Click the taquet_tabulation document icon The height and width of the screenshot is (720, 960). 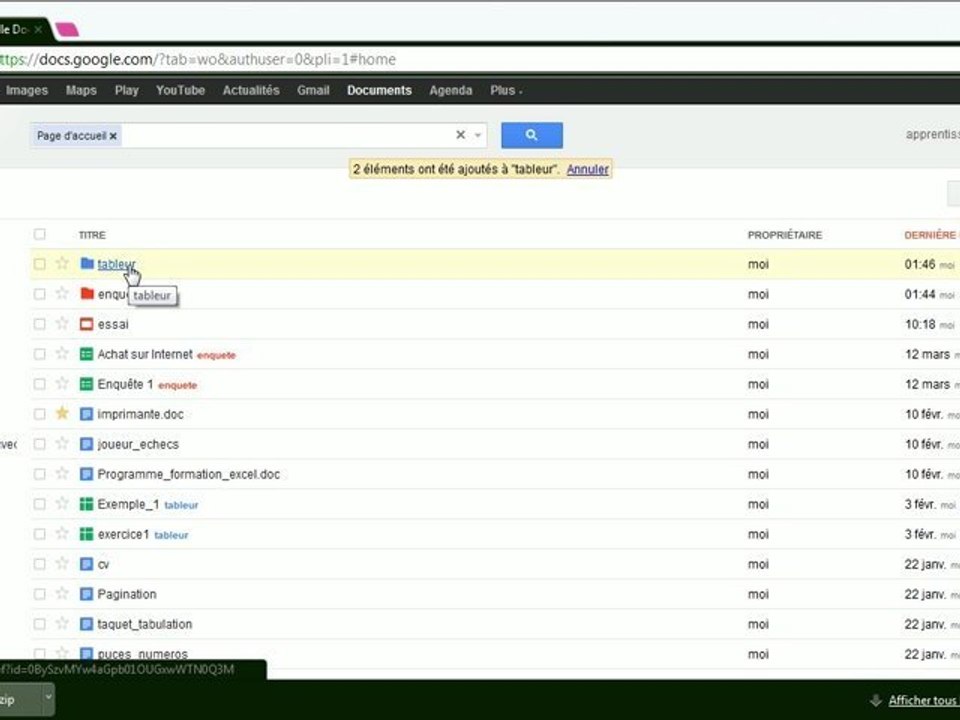[87, 624]
